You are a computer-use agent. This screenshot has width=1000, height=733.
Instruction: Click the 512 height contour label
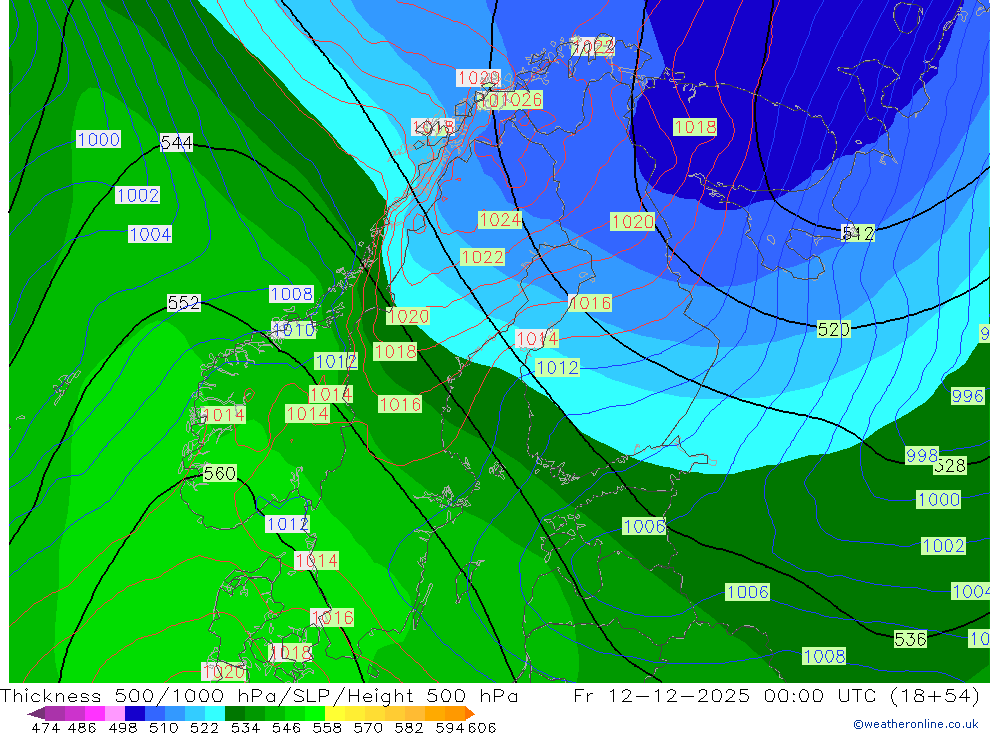[858, 233]
